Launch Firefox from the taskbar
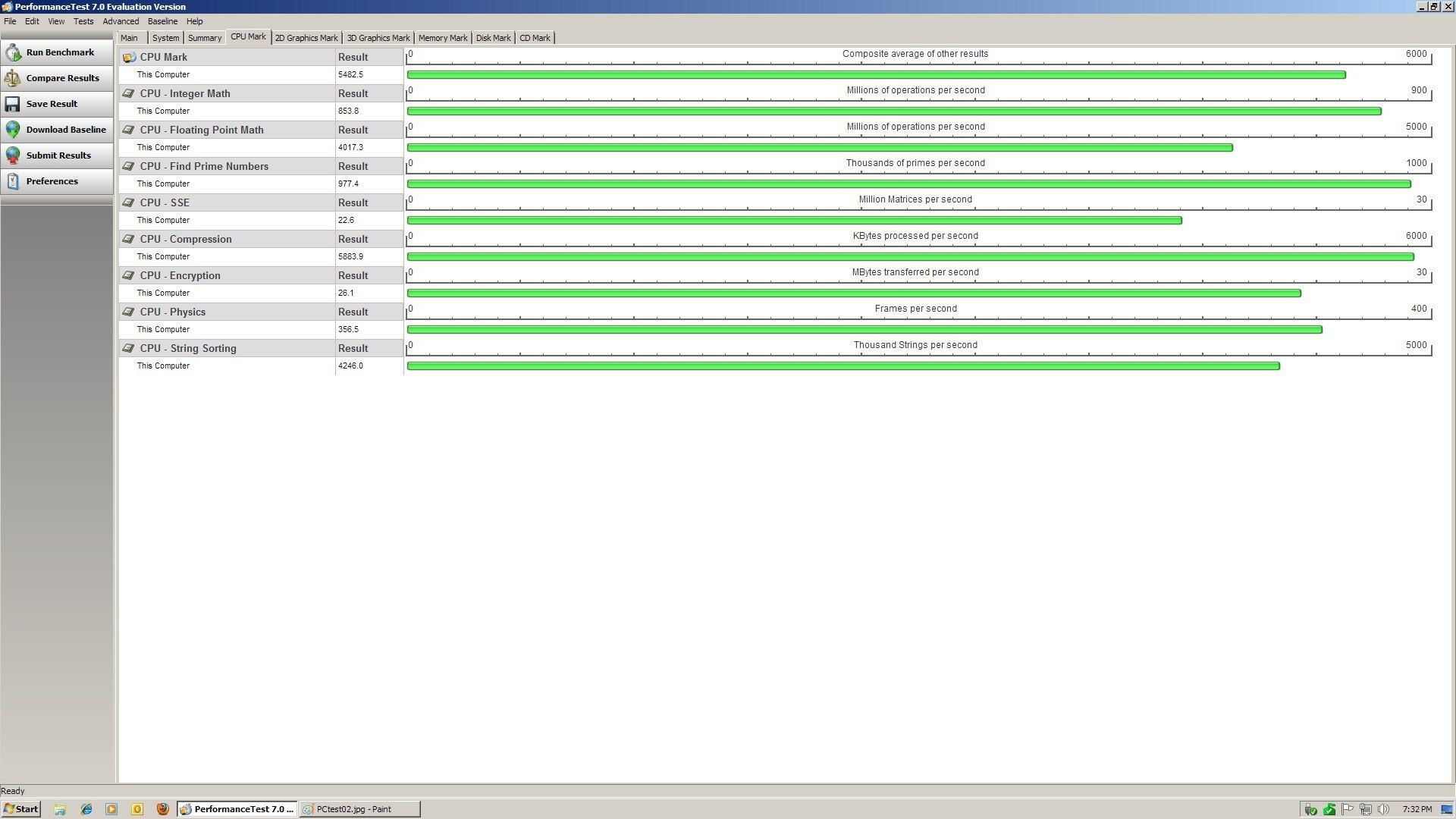 (162, 809)
